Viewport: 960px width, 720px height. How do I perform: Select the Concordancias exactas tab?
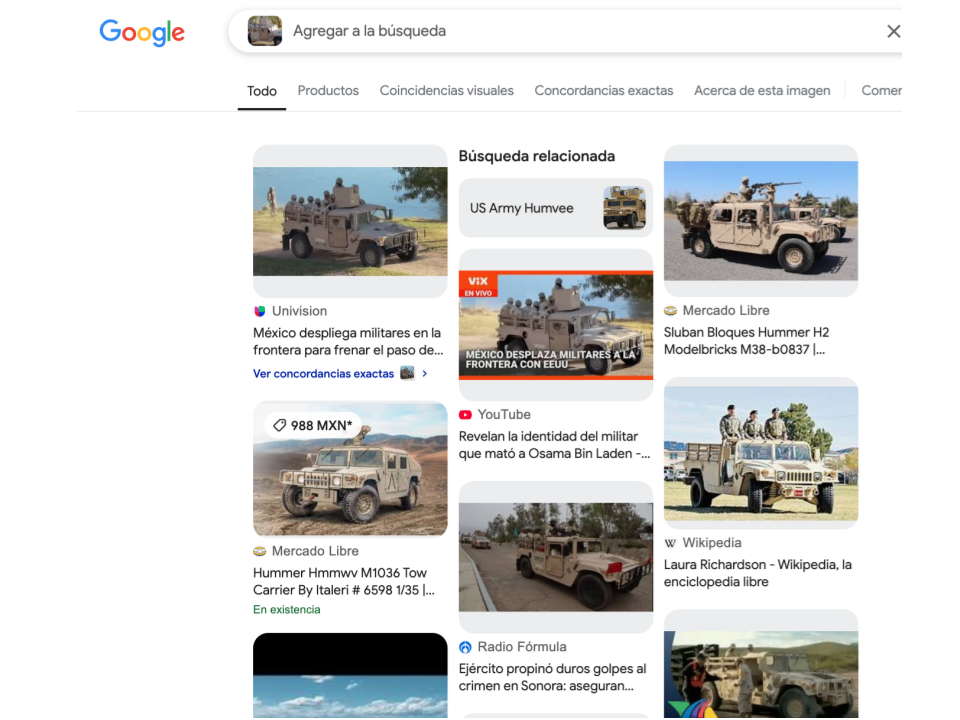click(604, 91)
